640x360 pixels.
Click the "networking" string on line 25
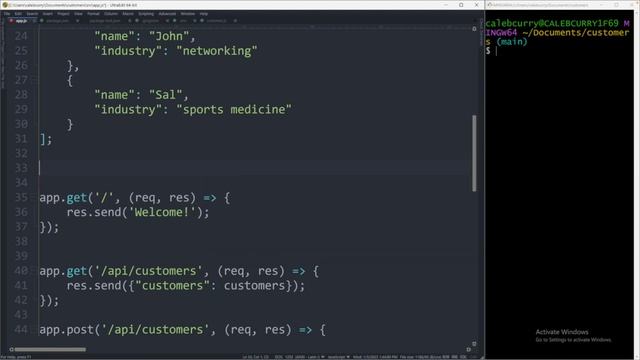tap(217, 51)
